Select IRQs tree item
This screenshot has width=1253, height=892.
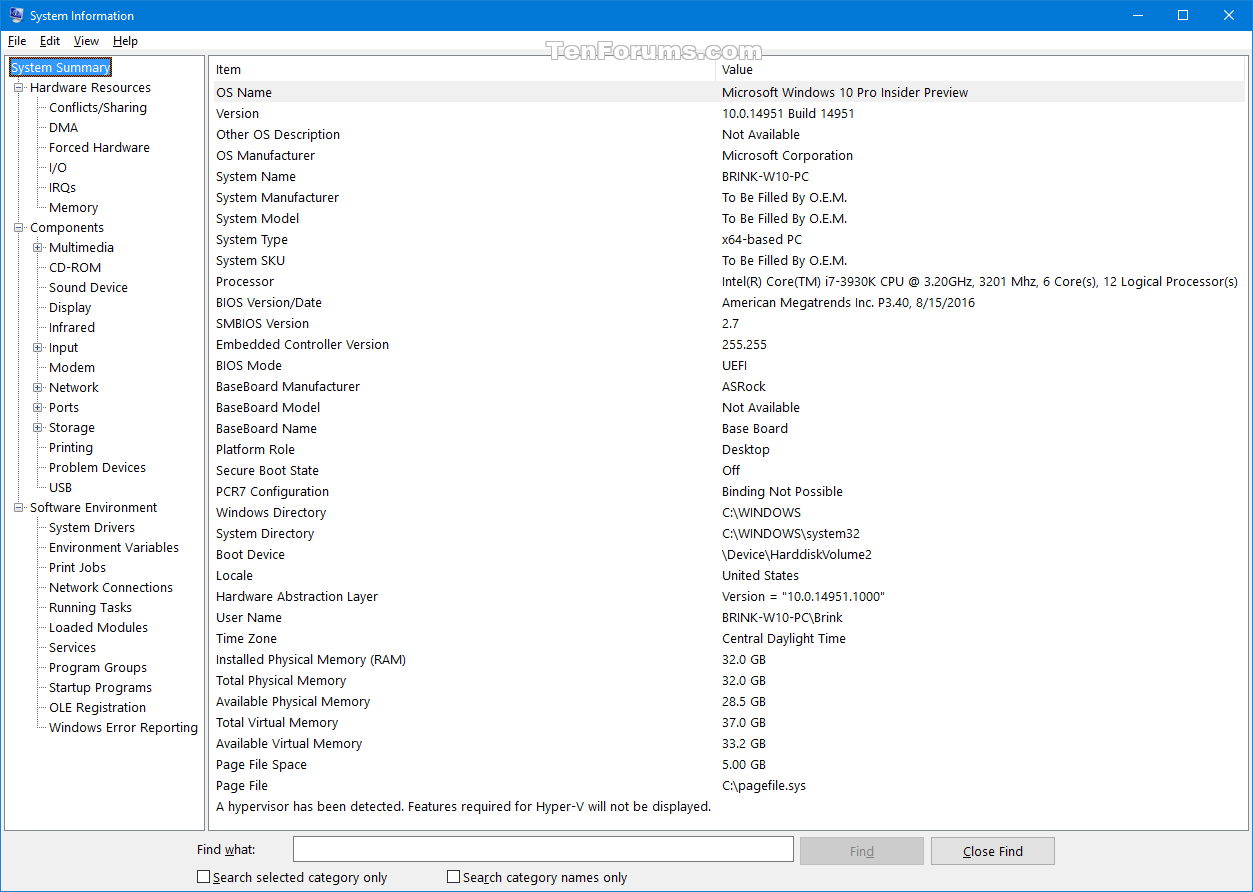tap(62, 187)
